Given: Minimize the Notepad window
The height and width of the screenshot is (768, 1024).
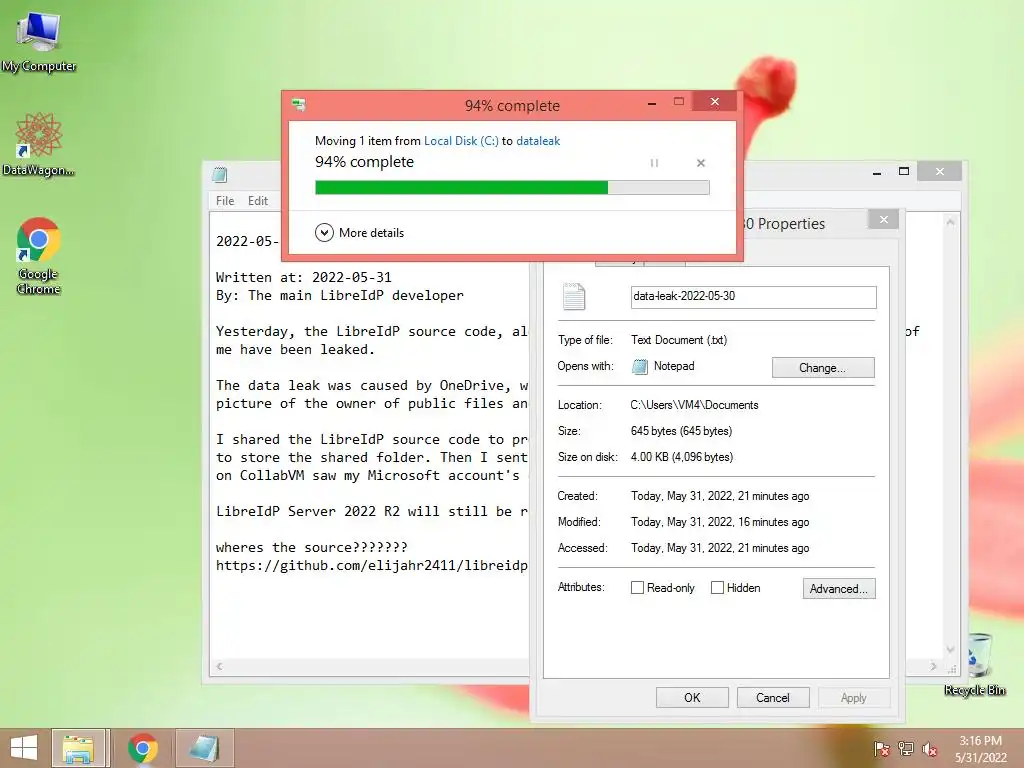Looking at the screenshot, I should coord(876,172).
